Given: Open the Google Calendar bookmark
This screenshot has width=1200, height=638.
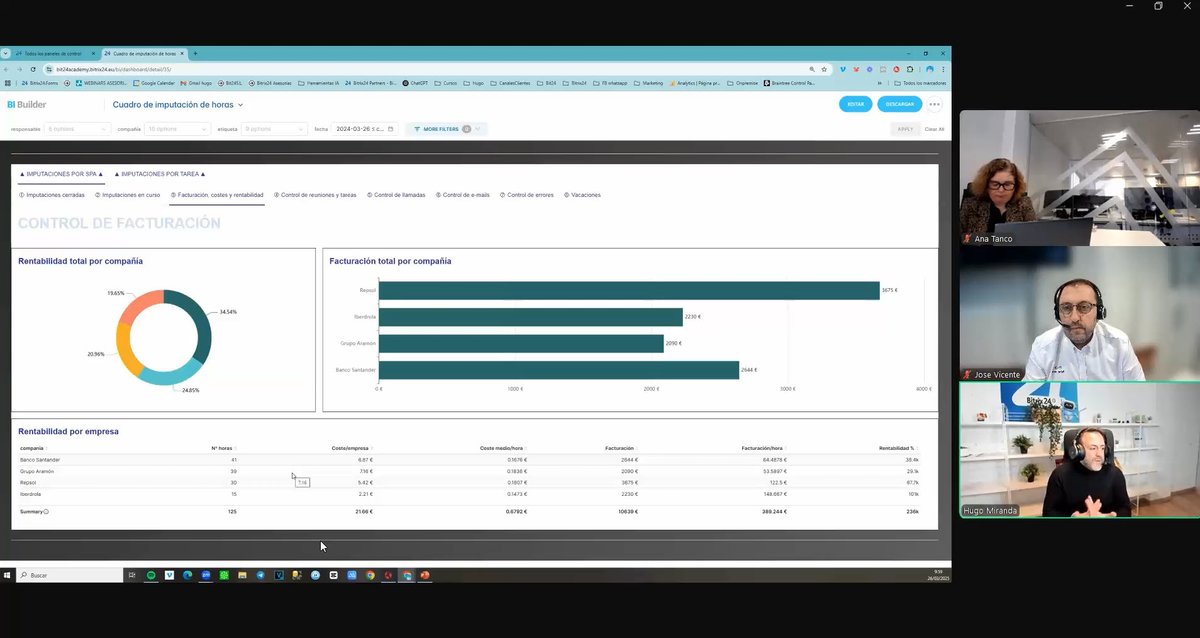Looking at the screenshot, I should point(154,83).
